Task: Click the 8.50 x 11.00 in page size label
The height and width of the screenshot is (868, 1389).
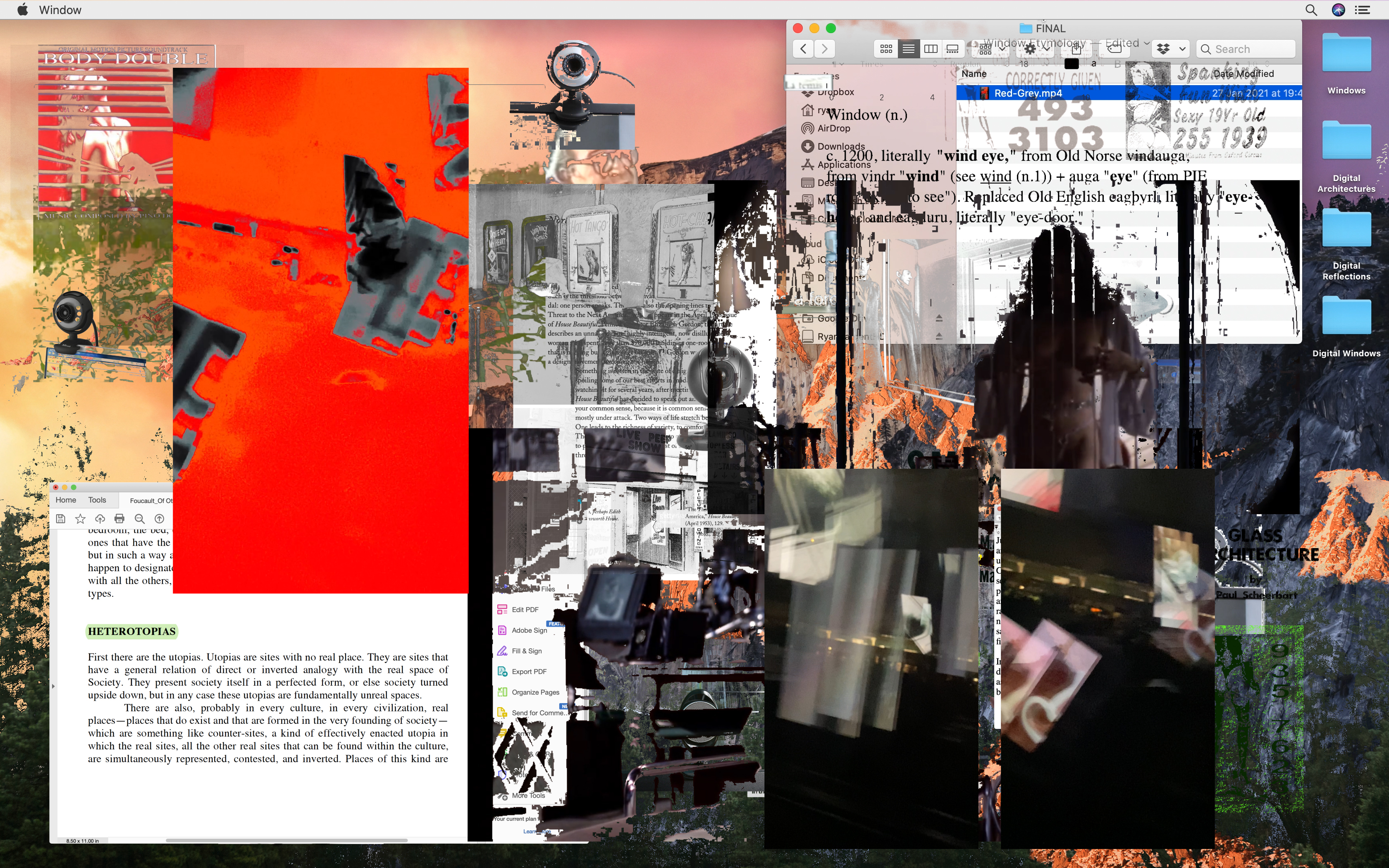Action: click(x=82, y=841)
